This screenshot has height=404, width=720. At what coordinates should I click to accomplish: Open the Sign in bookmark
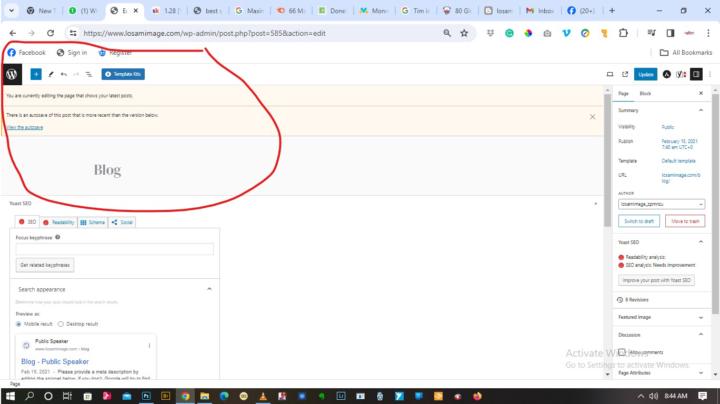(72, 53)
